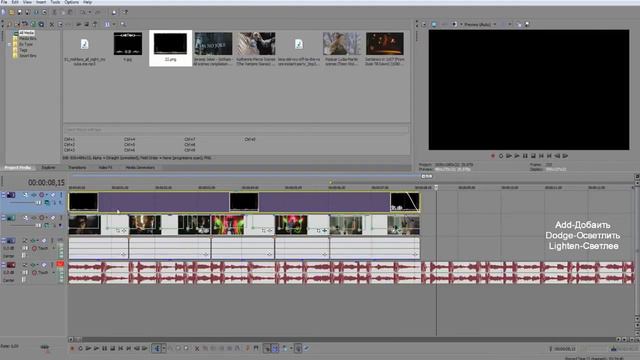The width and height of the screenshot is (640, 360).
Task: Click the Pause button under the preview
Action: click(x=525, y=156)
